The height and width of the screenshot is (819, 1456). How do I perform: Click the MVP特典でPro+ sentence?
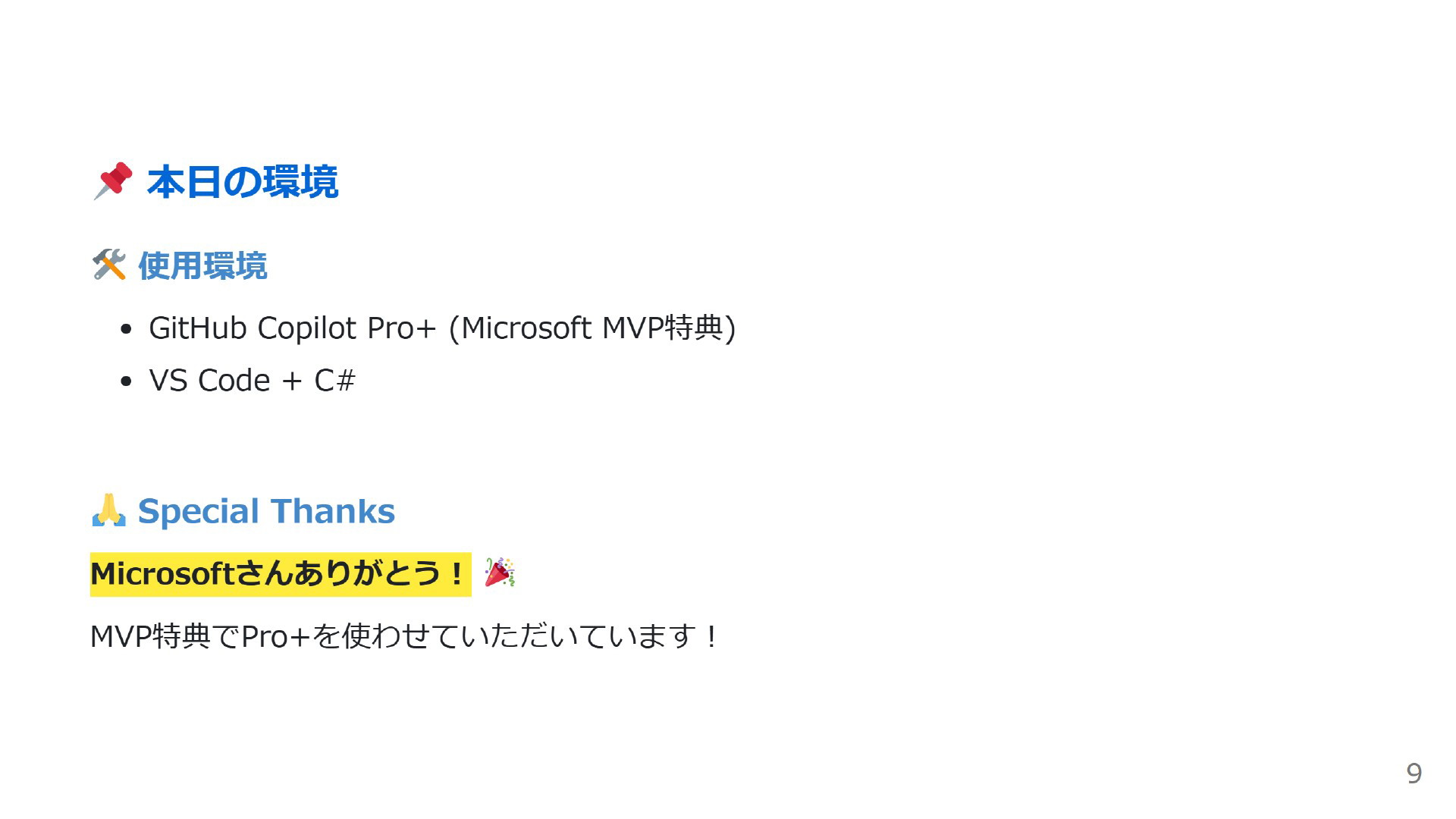tap(403, 636)
